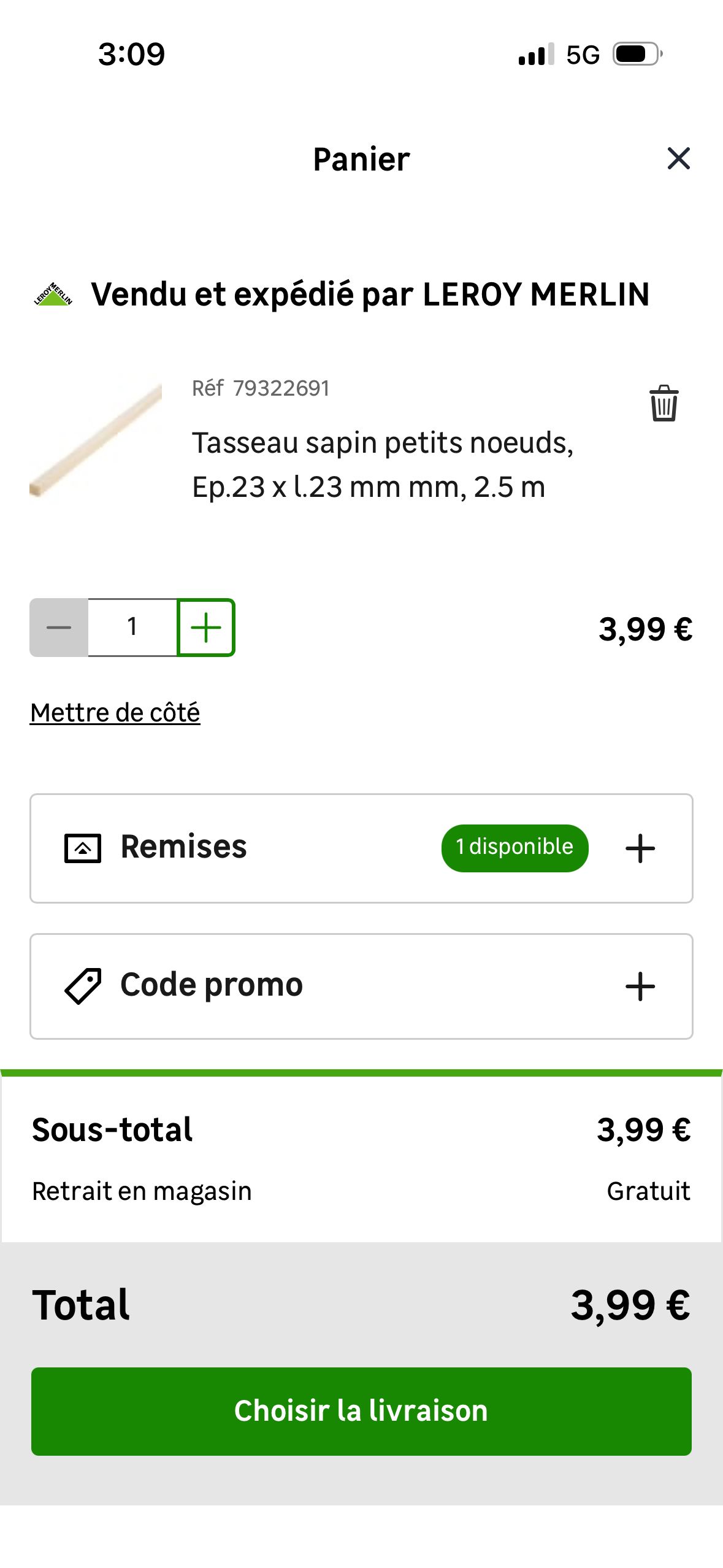Tap the Remises section label
This screenshot has height=1568, width=723.
coord(183,847)
